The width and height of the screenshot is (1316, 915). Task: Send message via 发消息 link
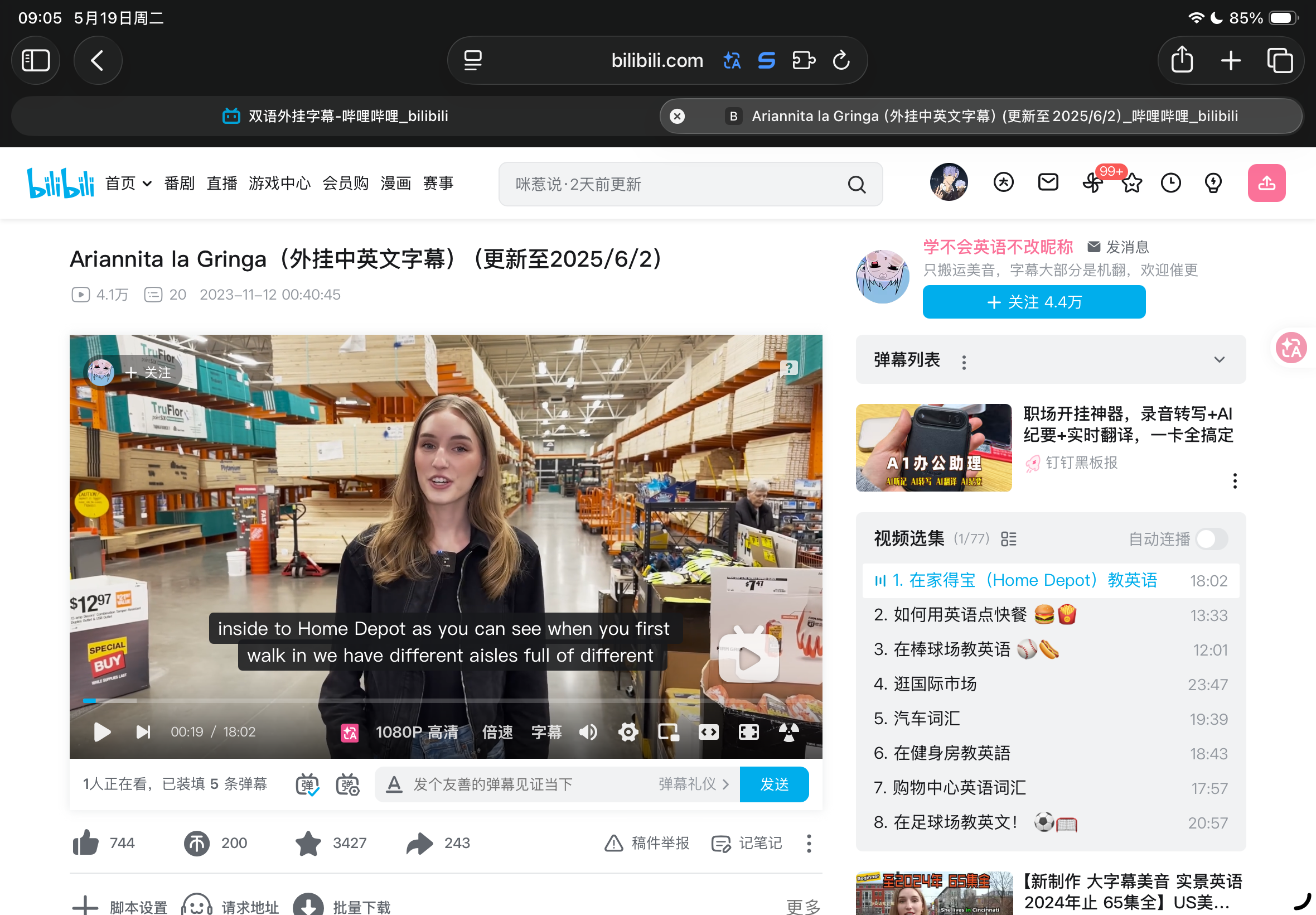coord(1118,247)
